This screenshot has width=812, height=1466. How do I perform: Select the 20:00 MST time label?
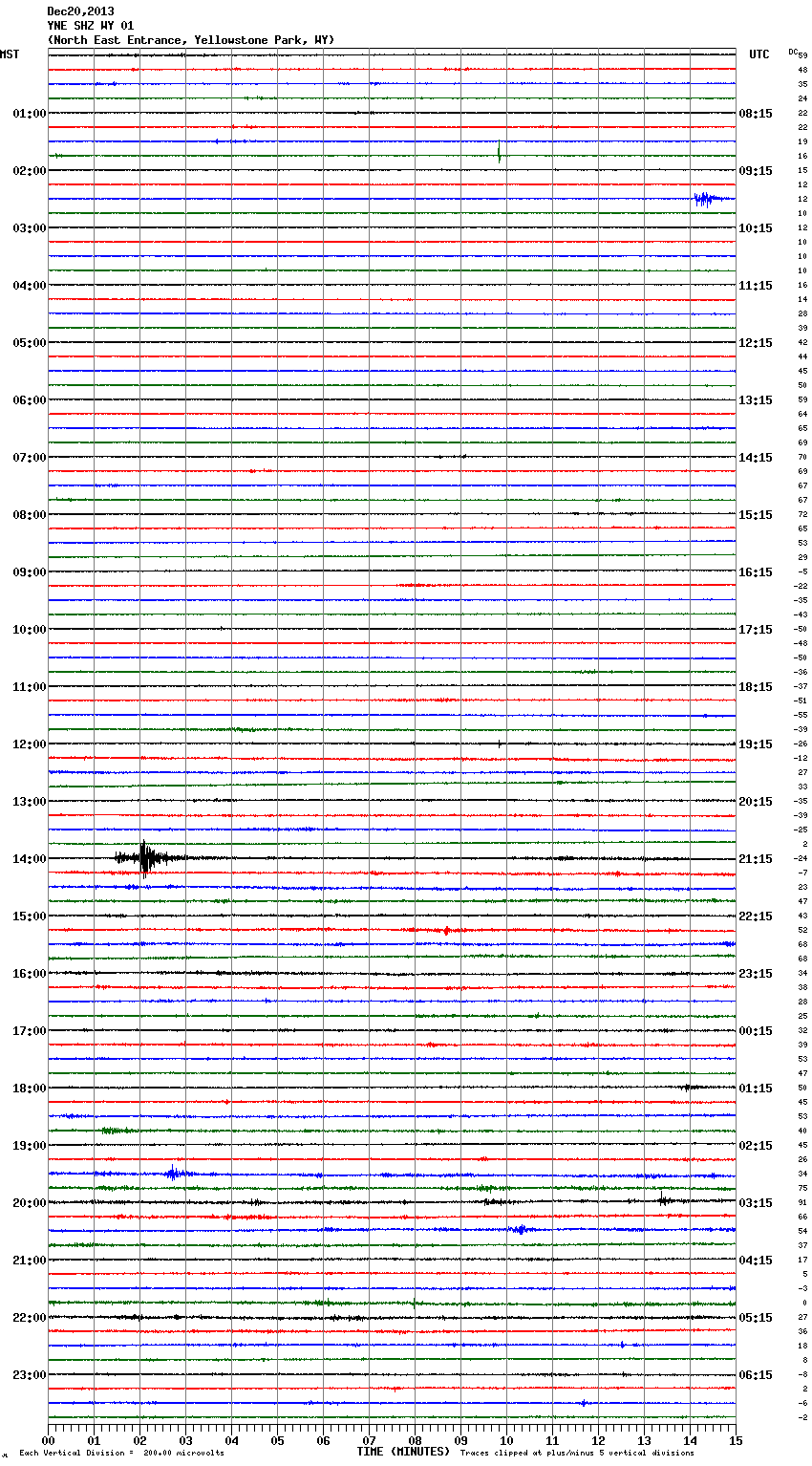click(x=30, y=1203)
